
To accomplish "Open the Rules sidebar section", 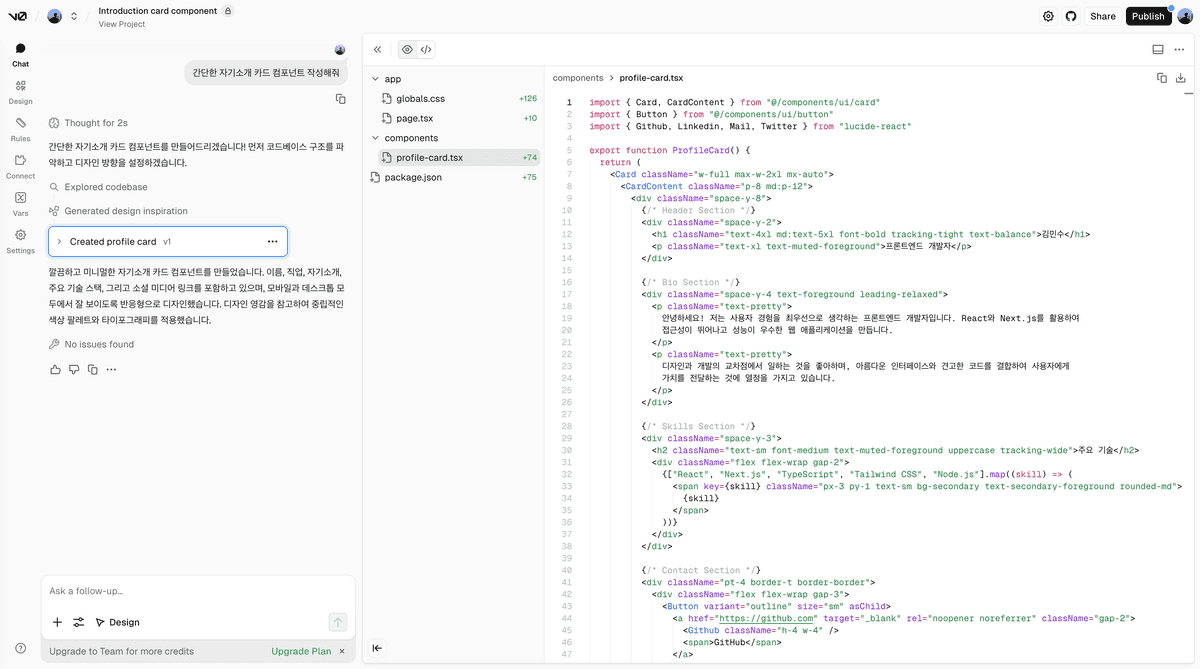I will (20, 128).
